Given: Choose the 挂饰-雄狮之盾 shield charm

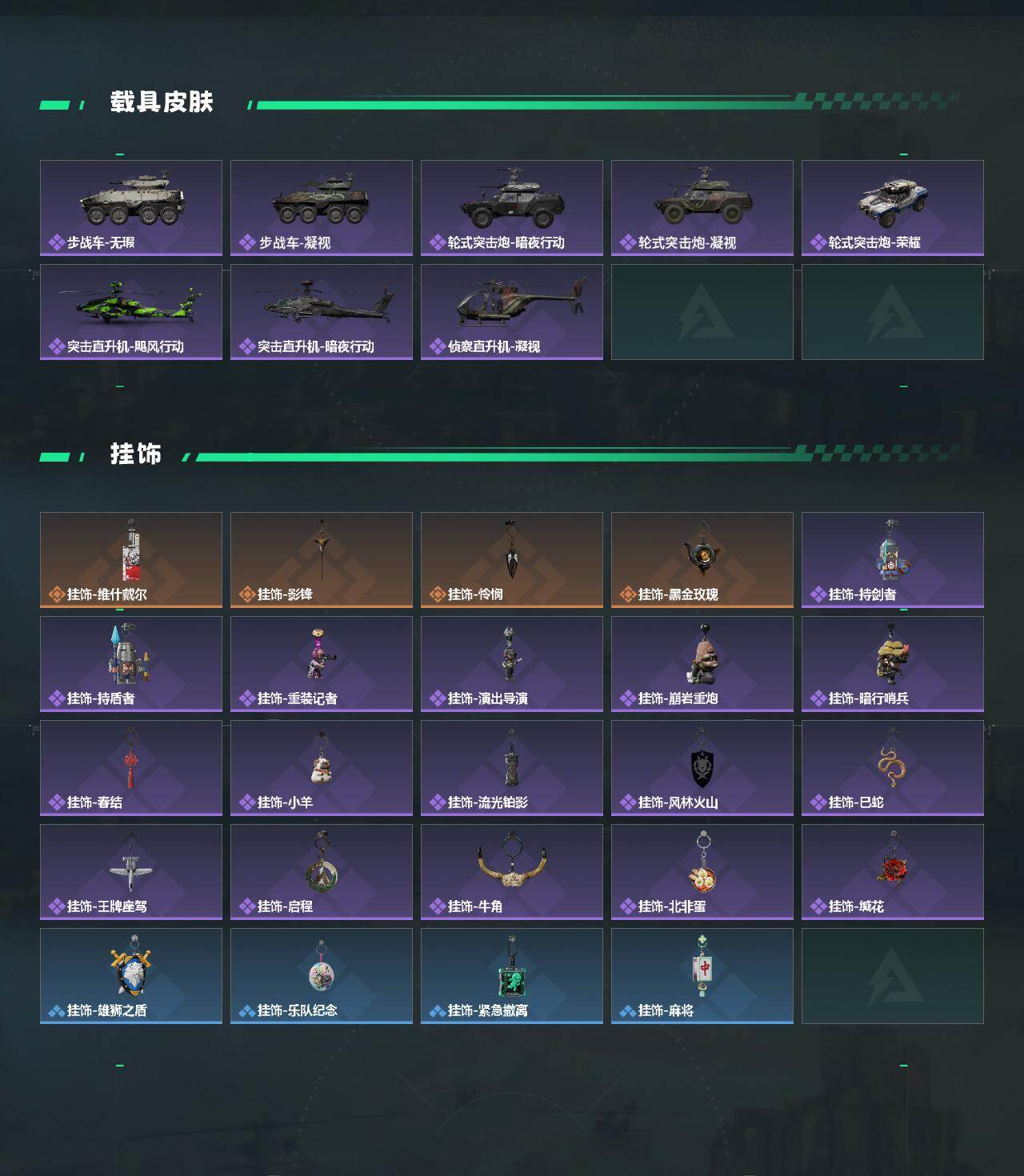Looking at the screenshot, I should click(x=131, y=976).
